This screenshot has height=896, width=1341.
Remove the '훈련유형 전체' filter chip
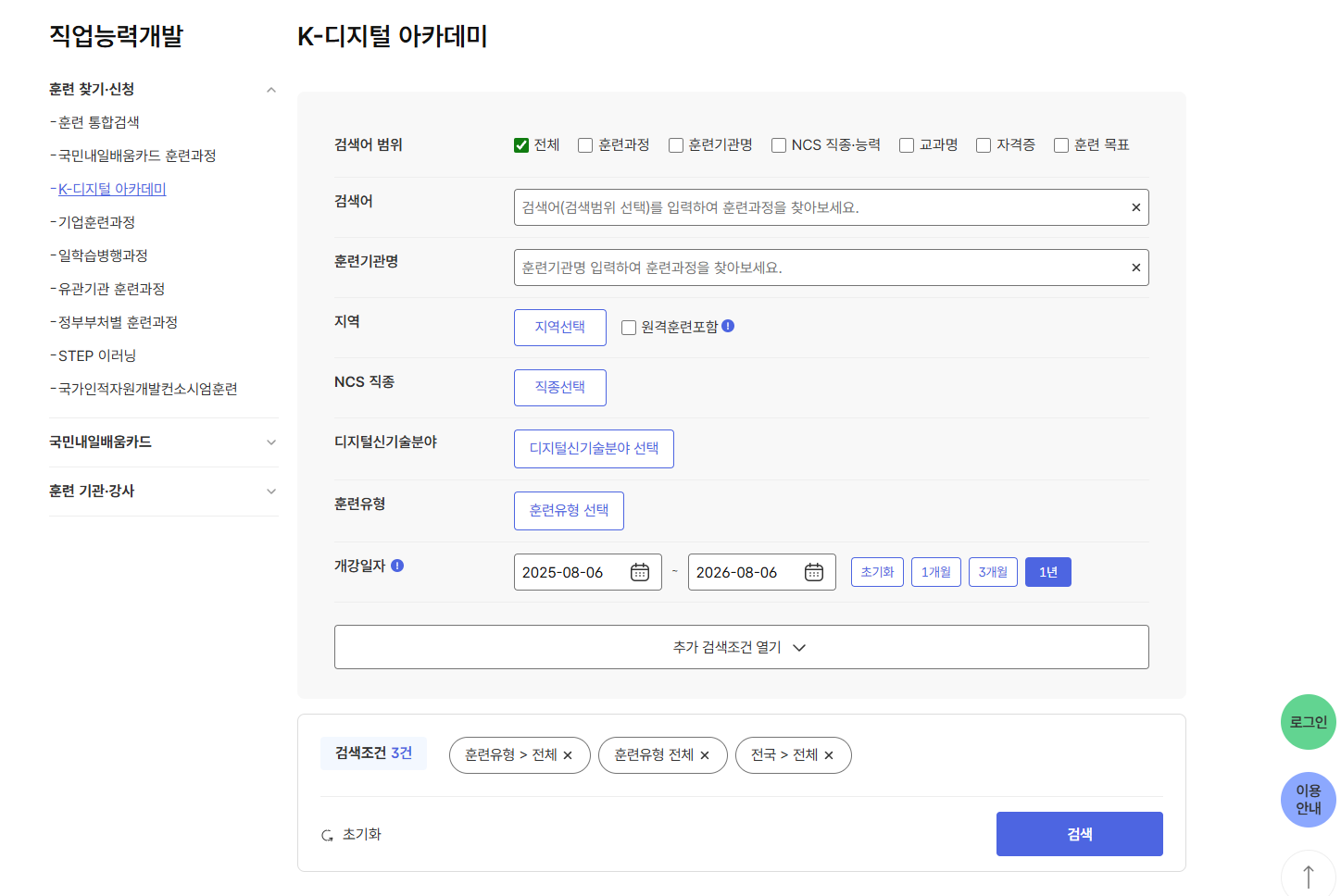[705, 755]
